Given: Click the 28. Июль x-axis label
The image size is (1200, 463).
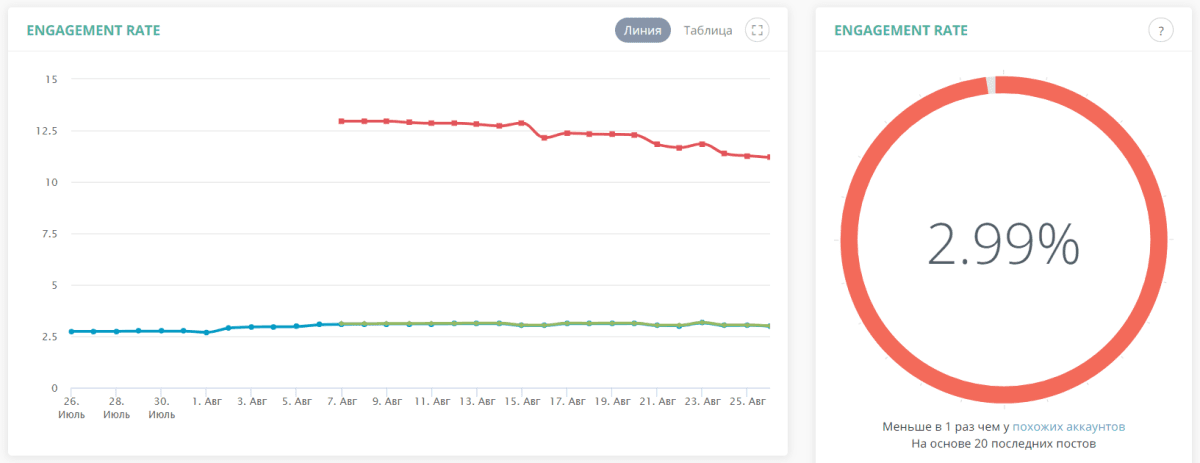Looking at the screenshot, I should point(117,407).
